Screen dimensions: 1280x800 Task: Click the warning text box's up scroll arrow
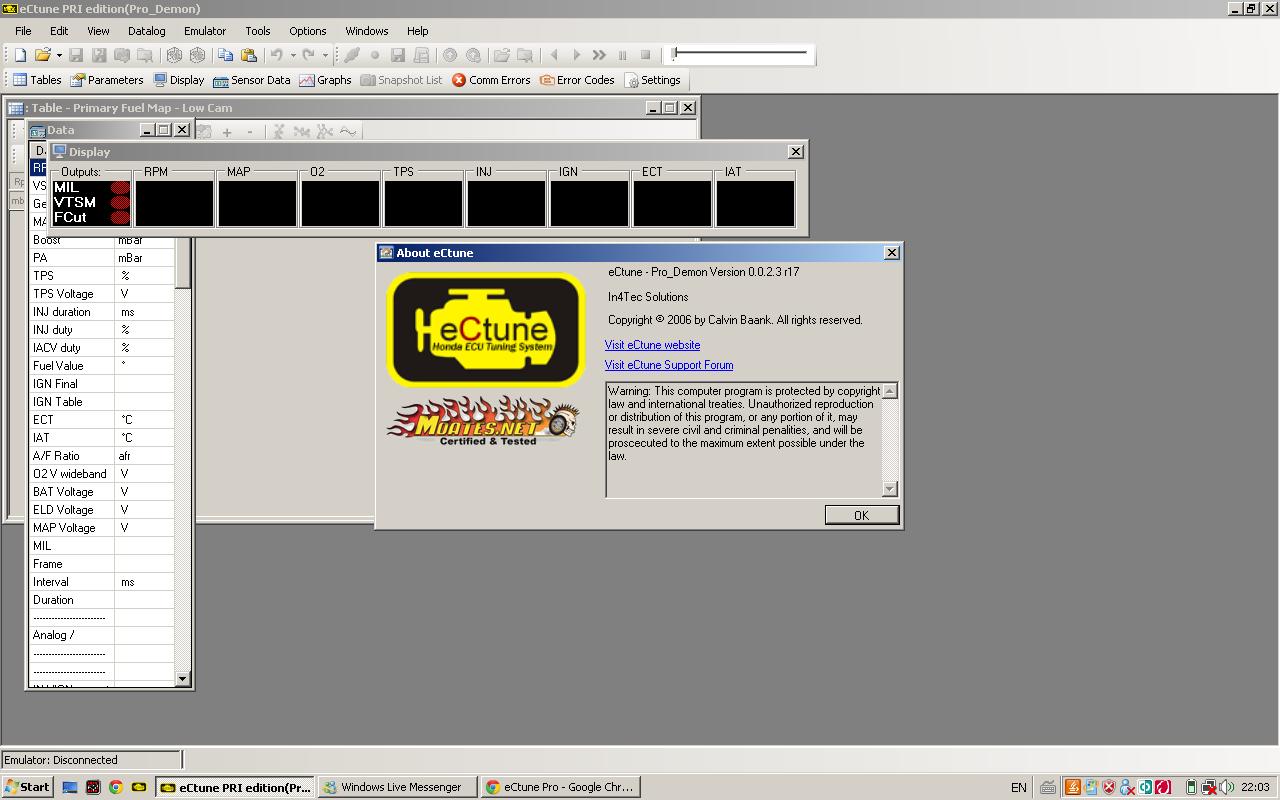(x=890, y=391)
